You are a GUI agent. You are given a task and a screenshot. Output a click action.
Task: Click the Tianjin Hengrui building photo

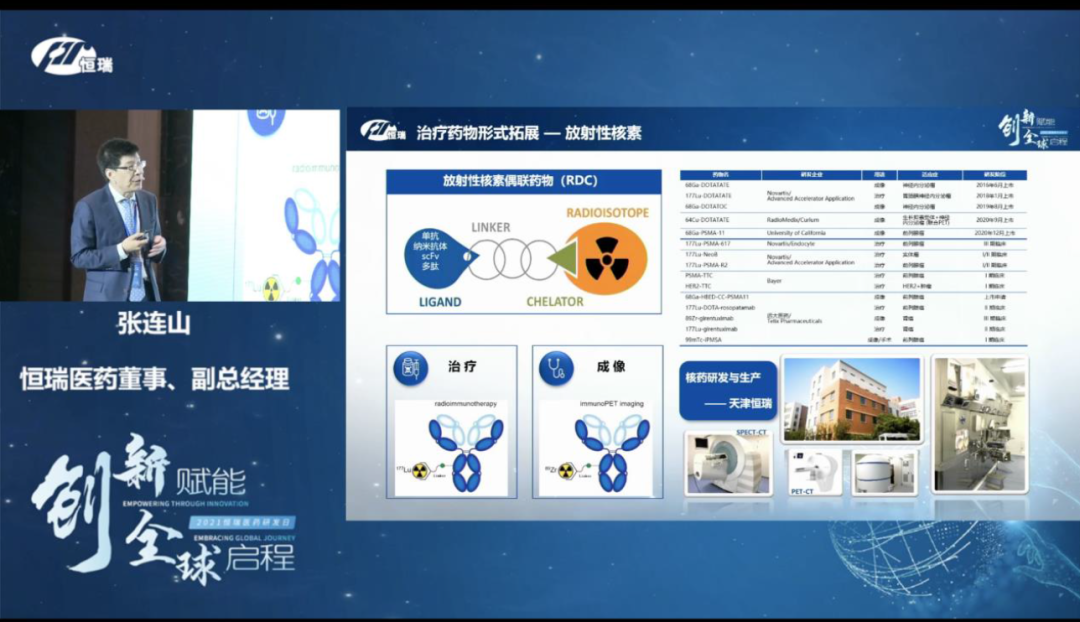852,398
